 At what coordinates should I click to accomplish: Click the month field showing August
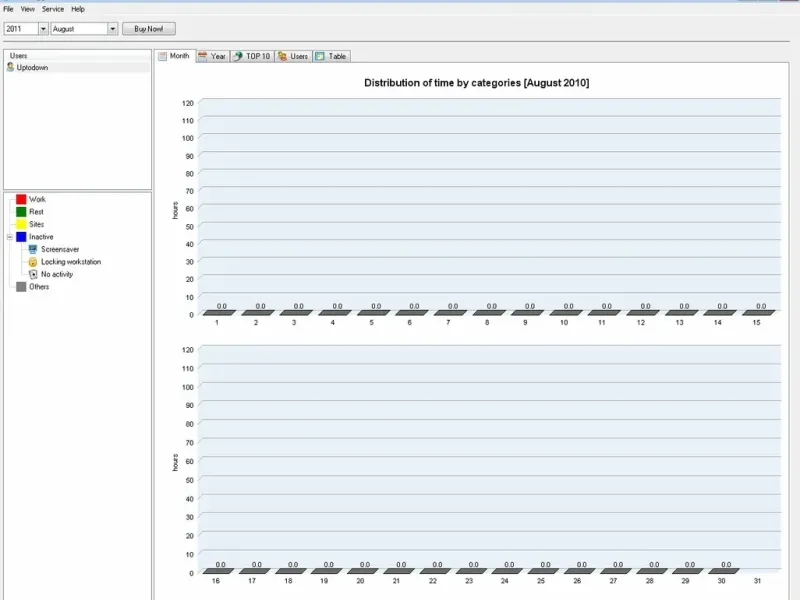pos(79,29)
